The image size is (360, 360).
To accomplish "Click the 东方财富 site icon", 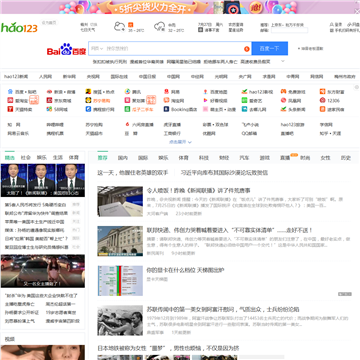I will (x=322, y=91).
